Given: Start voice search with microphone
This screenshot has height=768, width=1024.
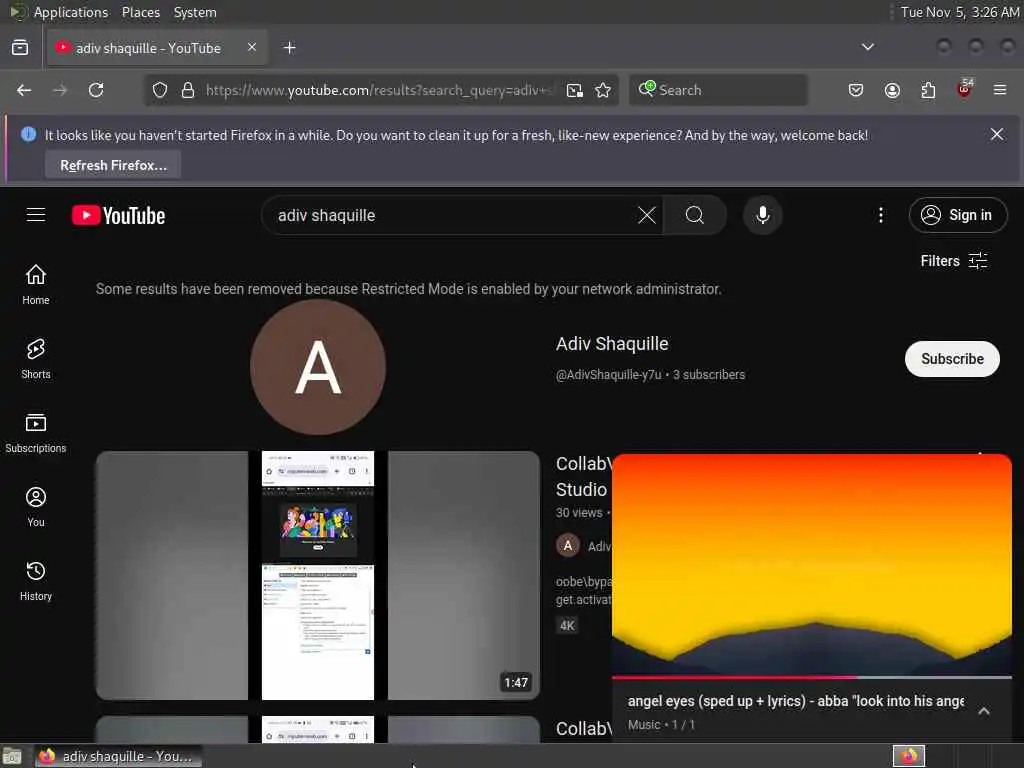Looking at the screenshot, I should coord(762,215).
